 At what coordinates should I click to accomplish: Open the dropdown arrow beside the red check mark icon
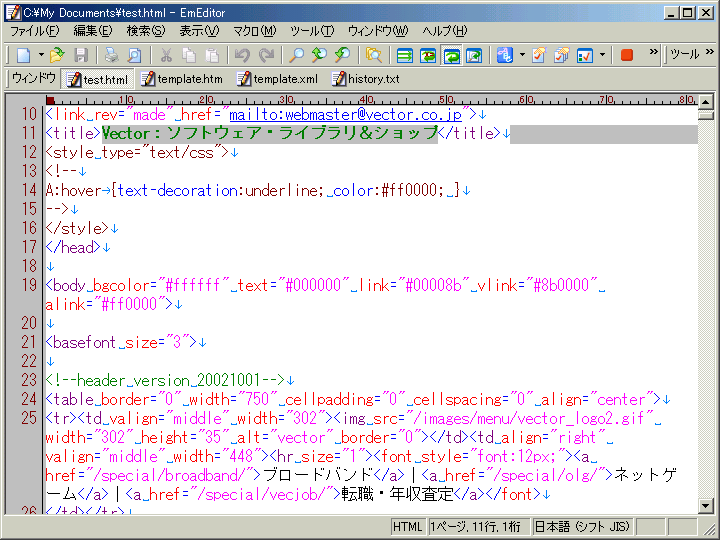(x=602, y=56)
